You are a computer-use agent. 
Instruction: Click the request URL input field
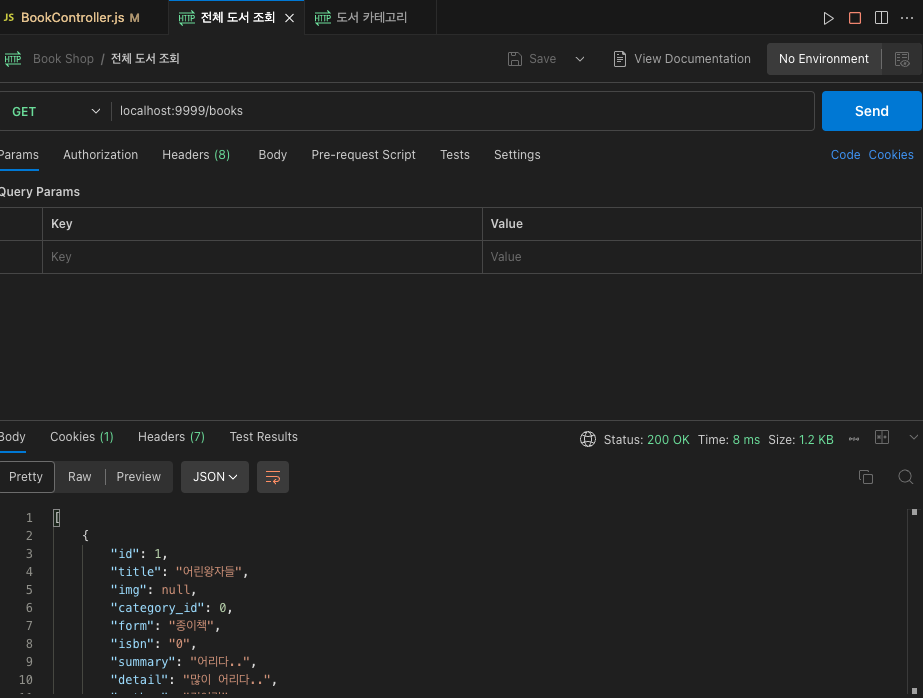[x=460, y=111]
